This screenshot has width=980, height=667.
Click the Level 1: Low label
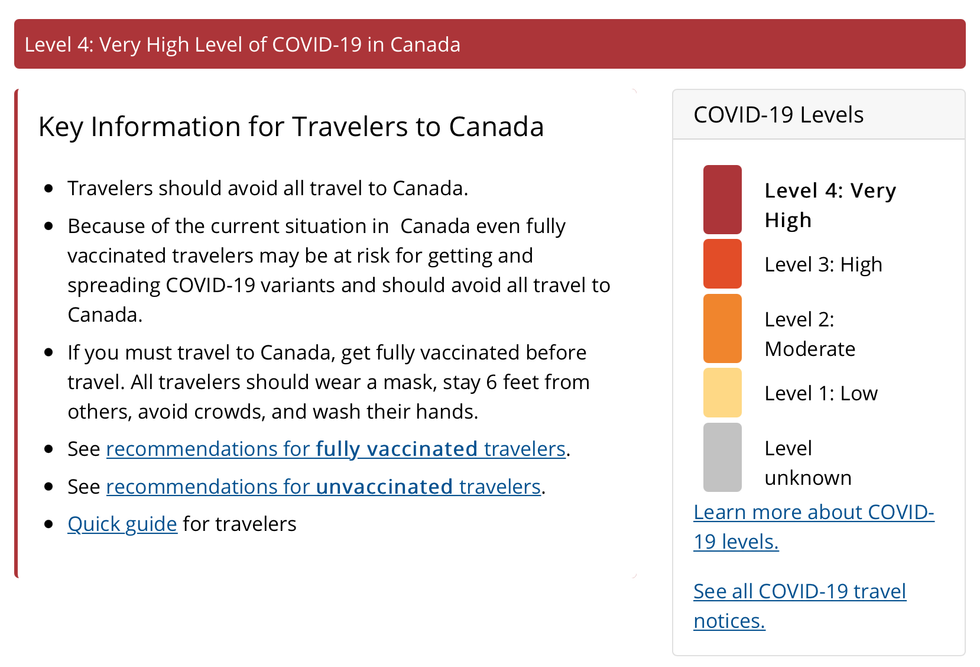click(x=821, y=394)
